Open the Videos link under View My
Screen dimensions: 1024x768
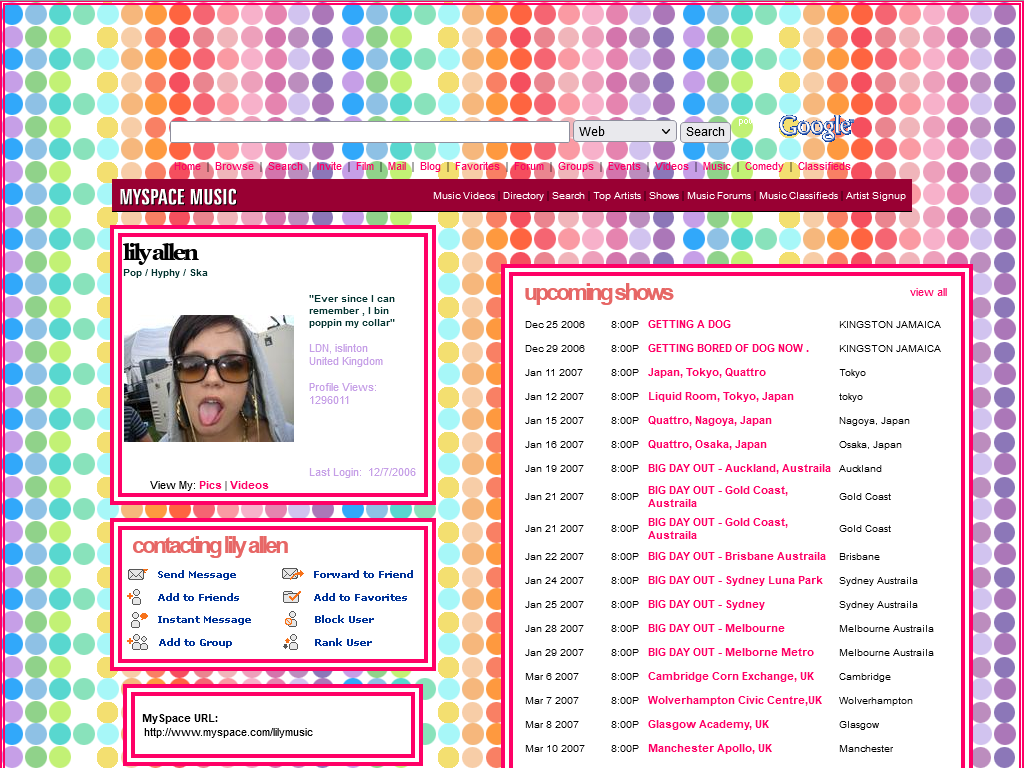click(x=249, y=485)
